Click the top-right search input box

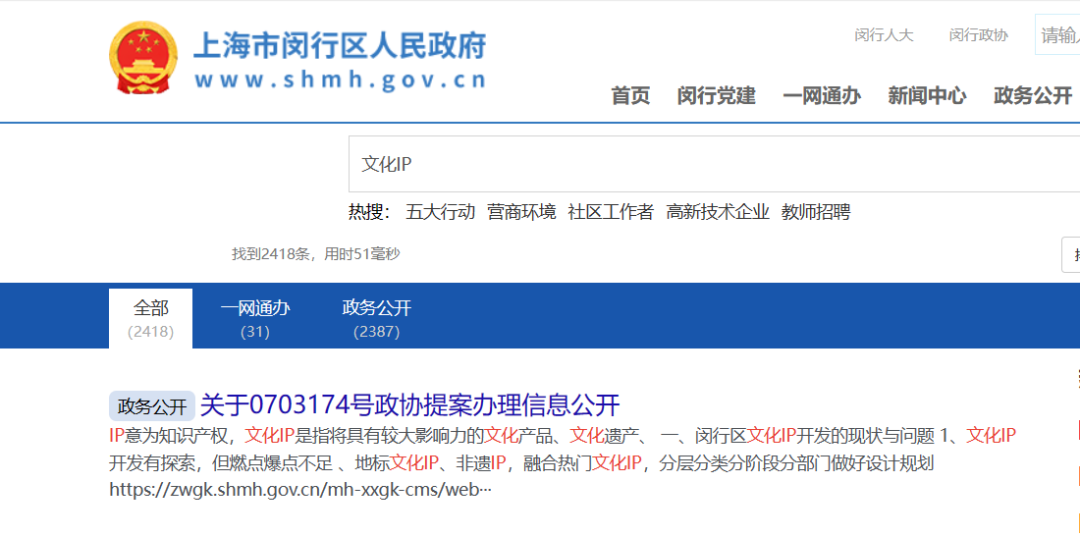point(1057,35)
